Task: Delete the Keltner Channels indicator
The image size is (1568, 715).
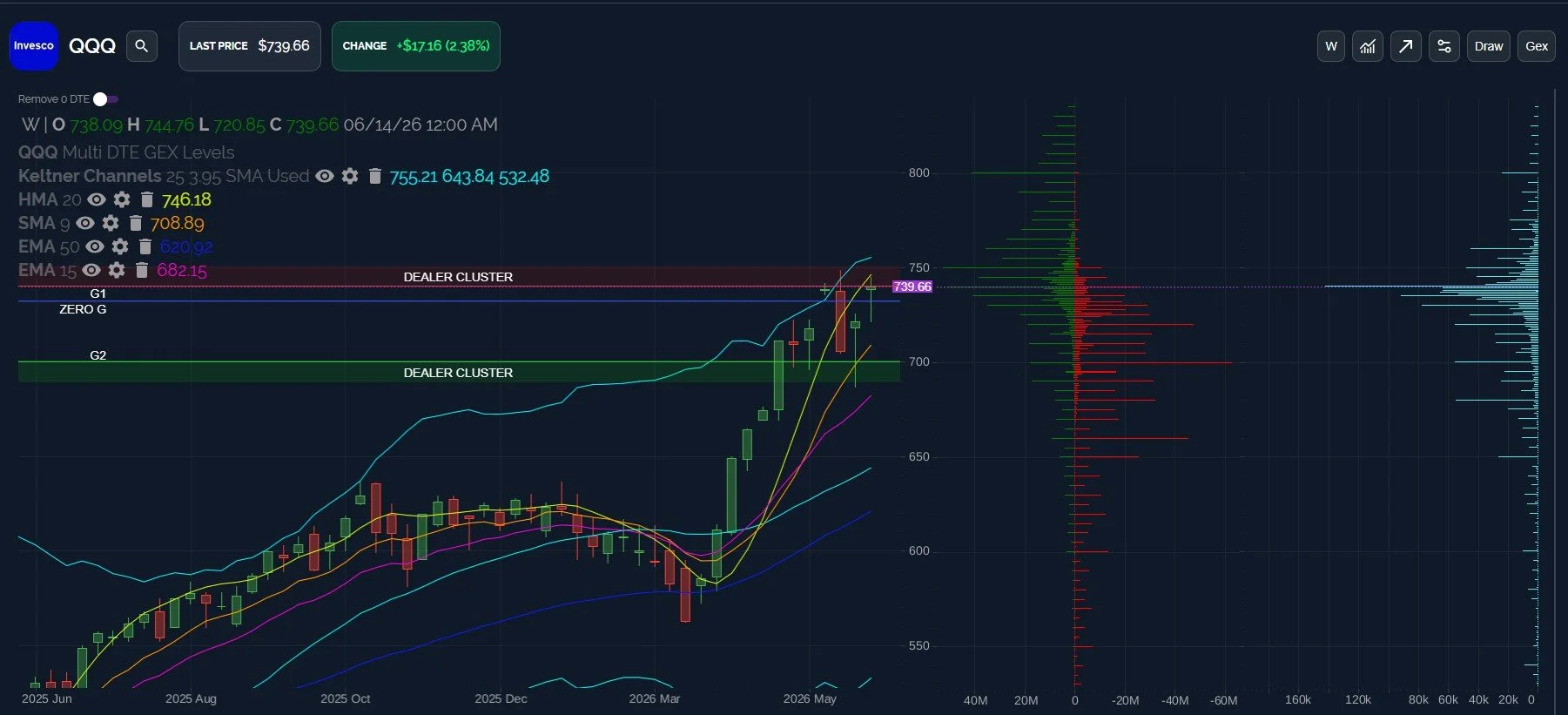Action: point(375,176)
